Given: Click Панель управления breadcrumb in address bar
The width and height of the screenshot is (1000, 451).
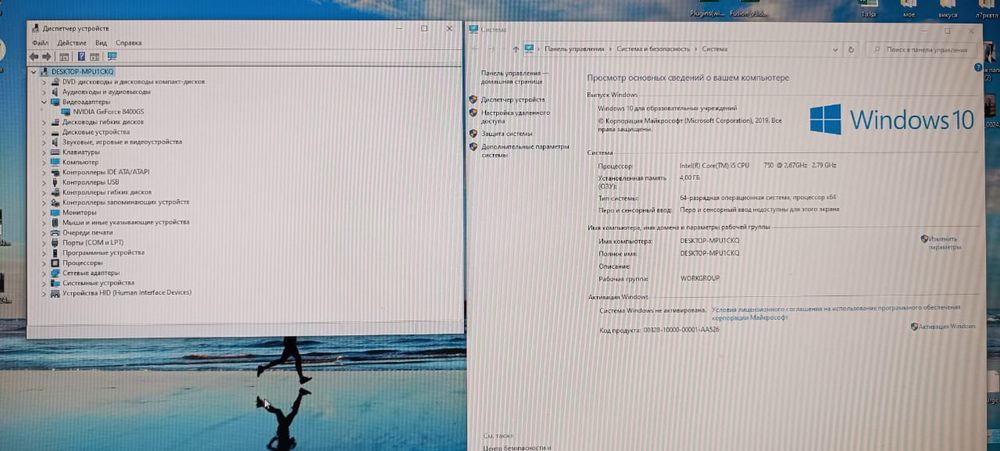Looking at the screenshot, I should [x=573, y=49].
